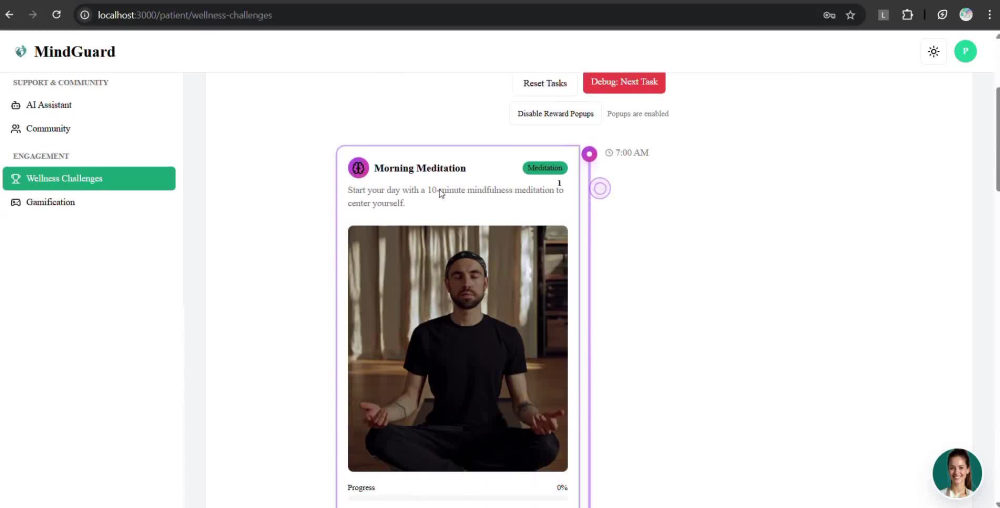Click the SUPPORT & COMMUNITY section heading
1000x508 pixels.
(x=61, y=83)
